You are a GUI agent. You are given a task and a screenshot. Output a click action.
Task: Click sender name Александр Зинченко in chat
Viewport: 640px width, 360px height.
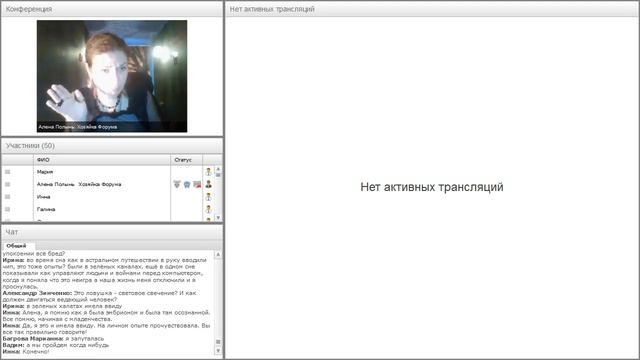(37, 293)
